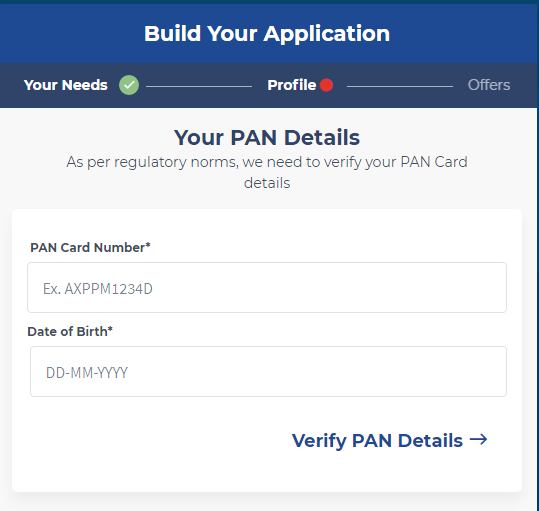This screenshot has width=539, height=511.
Task: Click empty area of white form card beside Verify
Action: point(151,442)
